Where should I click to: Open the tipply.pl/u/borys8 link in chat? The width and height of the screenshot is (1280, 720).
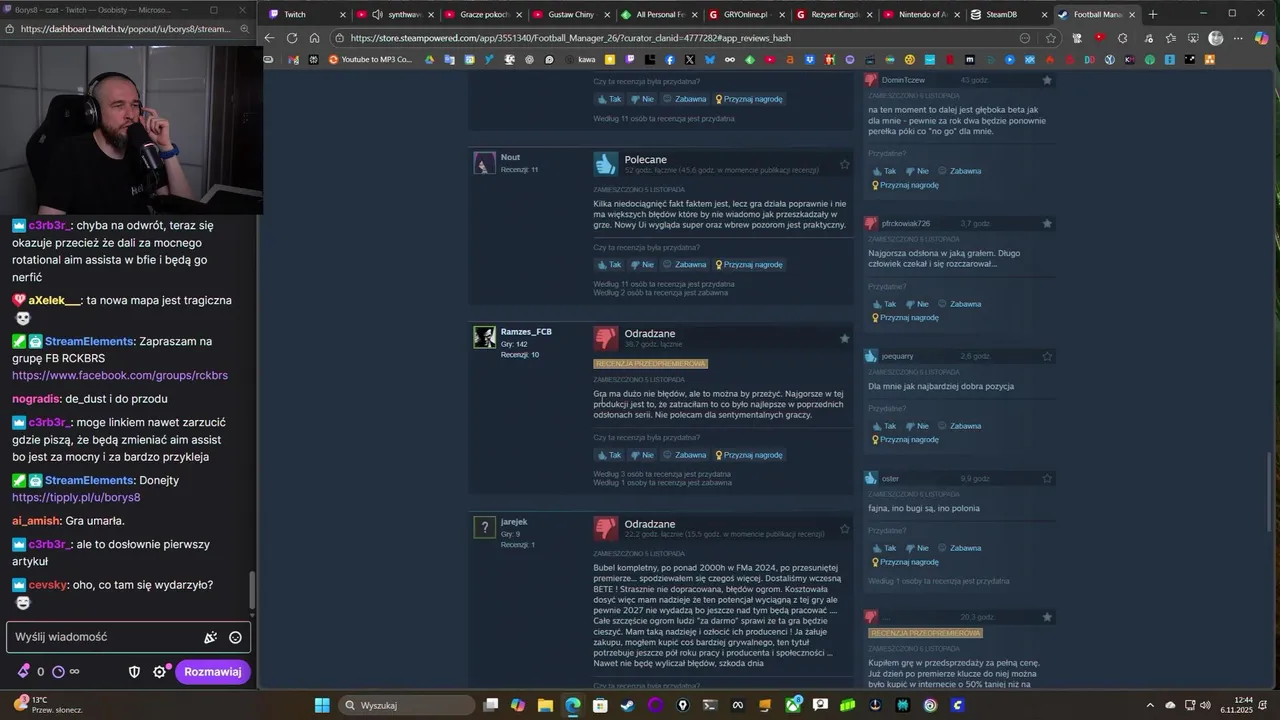click(x=76, y=497)
